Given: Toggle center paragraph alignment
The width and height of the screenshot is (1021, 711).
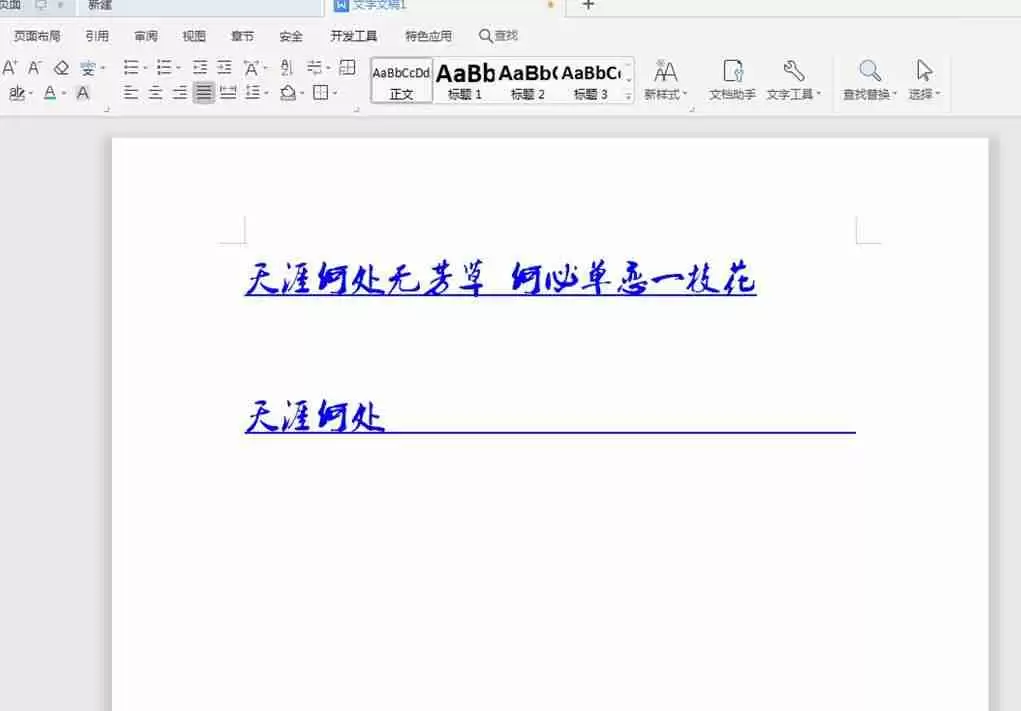Looking at the screenshot, I should 155,93.
